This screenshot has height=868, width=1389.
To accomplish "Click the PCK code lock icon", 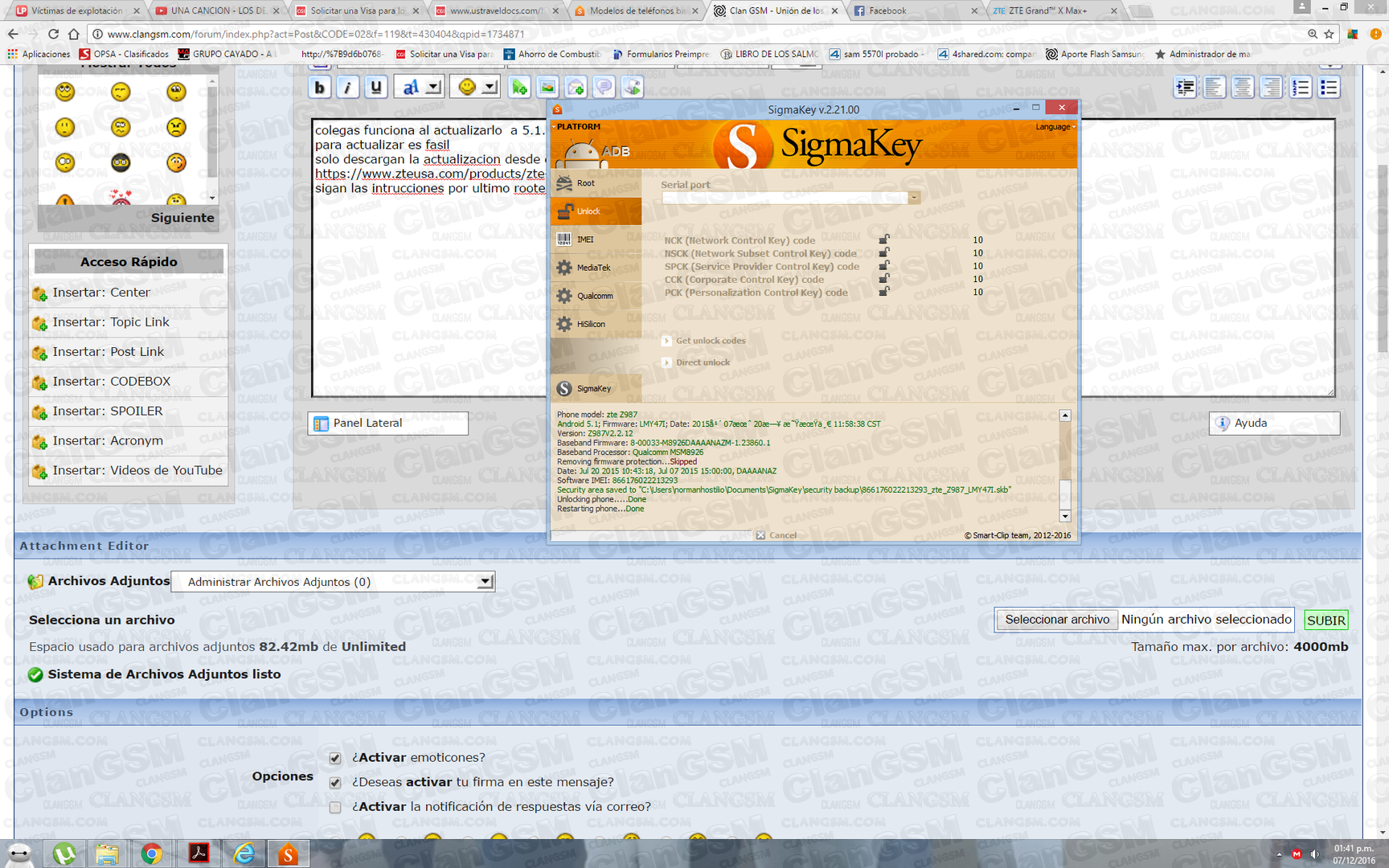I will coord(884,292).
